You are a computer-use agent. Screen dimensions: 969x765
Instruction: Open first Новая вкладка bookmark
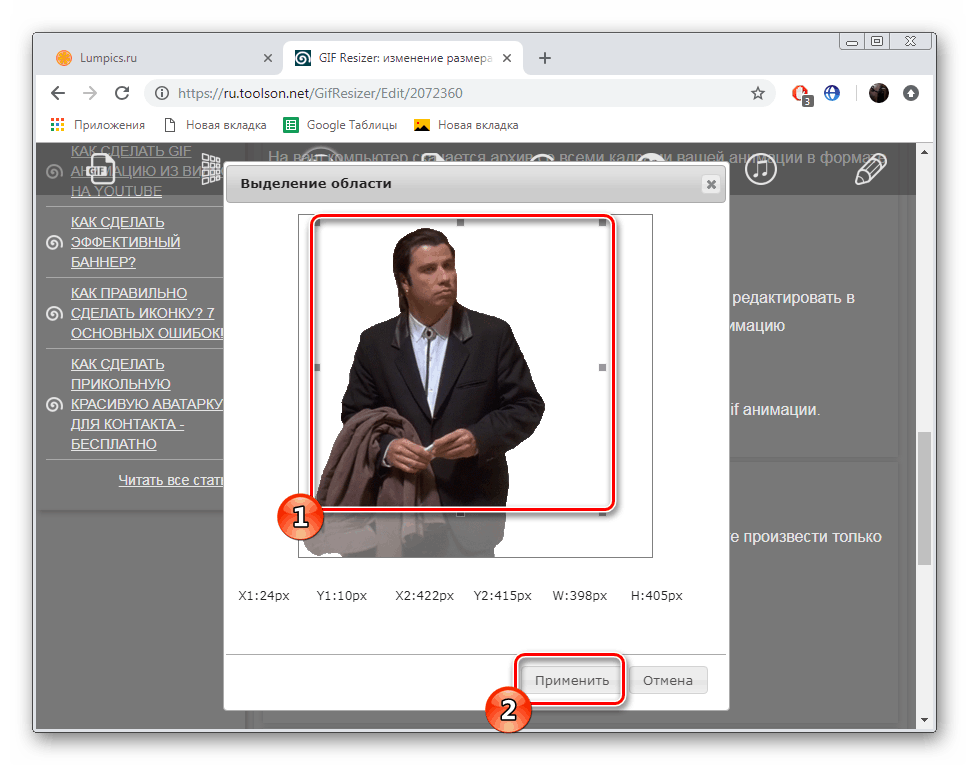(215, 125)
